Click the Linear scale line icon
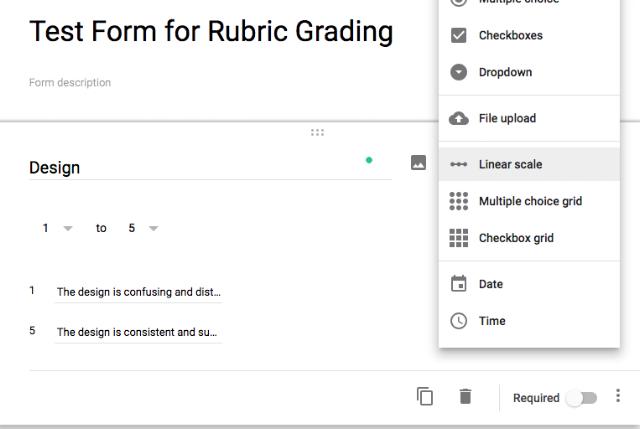 [x=458, y=164]
